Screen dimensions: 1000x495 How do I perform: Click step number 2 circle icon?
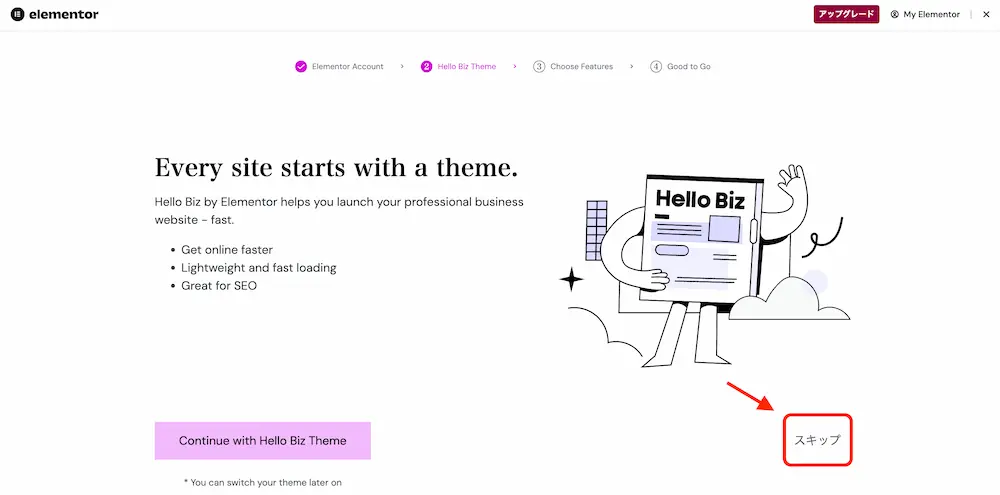click(x=427, y=66)
